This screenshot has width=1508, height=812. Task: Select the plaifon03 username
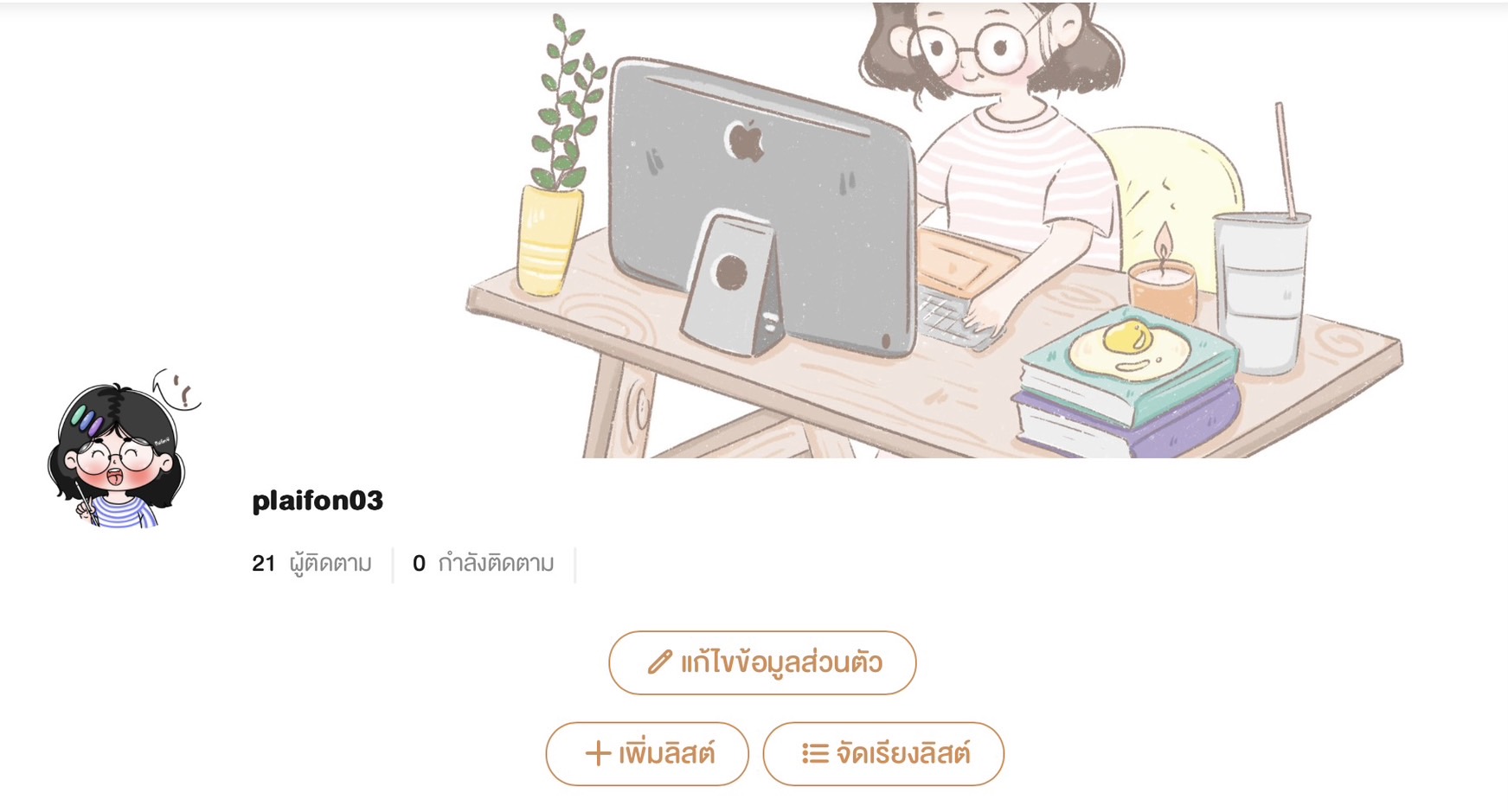(x=318, y=501)
